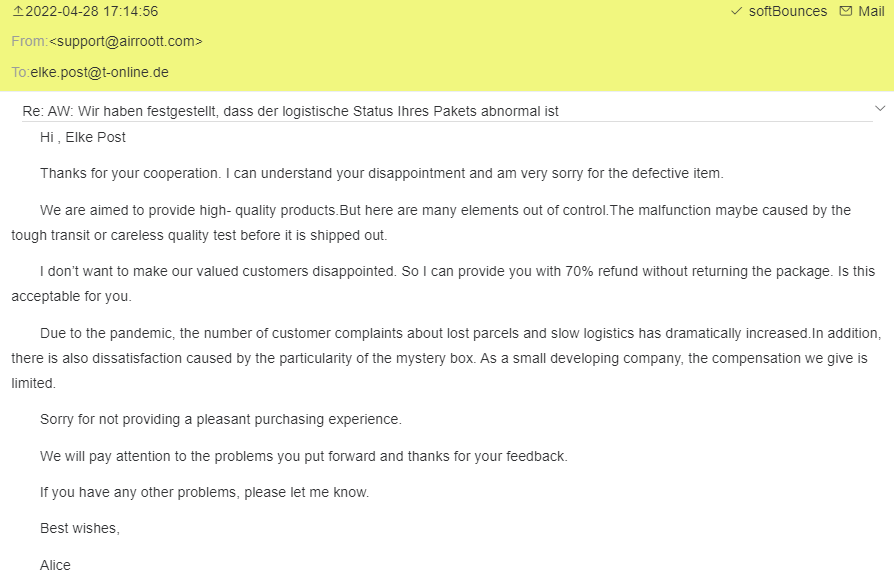This screenshot has height=584, width=894.
Task: Click the 'Sorry for not providing' sentence
Action: [220, 419]
